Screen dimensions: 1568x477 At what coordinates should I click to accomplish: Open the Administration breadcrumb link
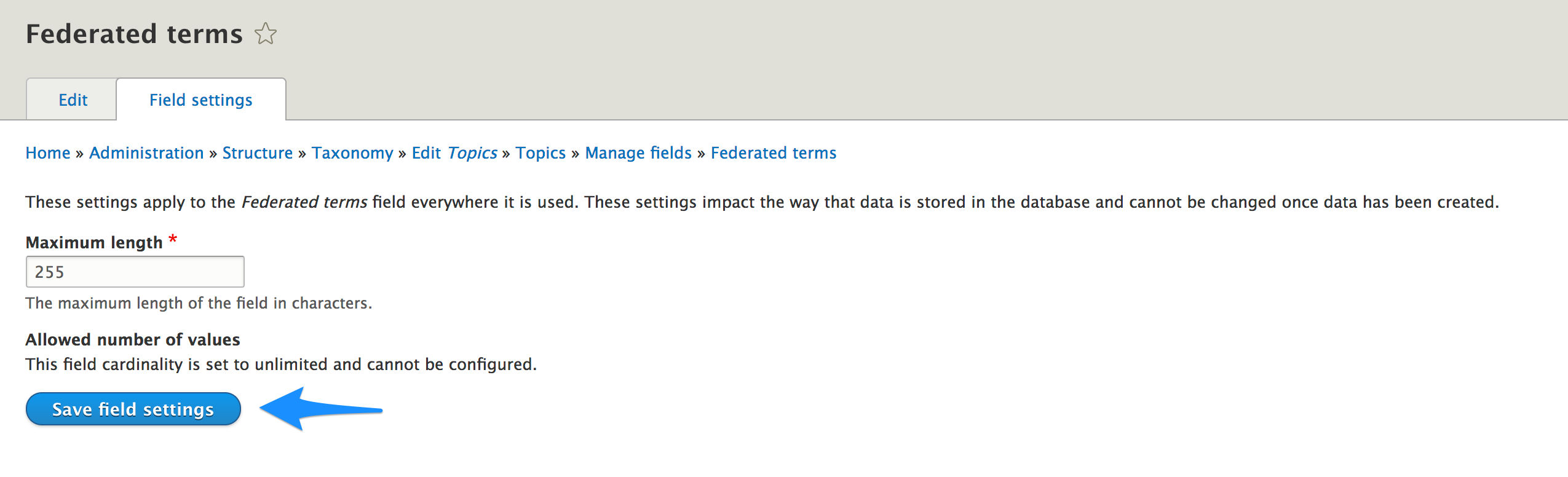pos(146,152)
